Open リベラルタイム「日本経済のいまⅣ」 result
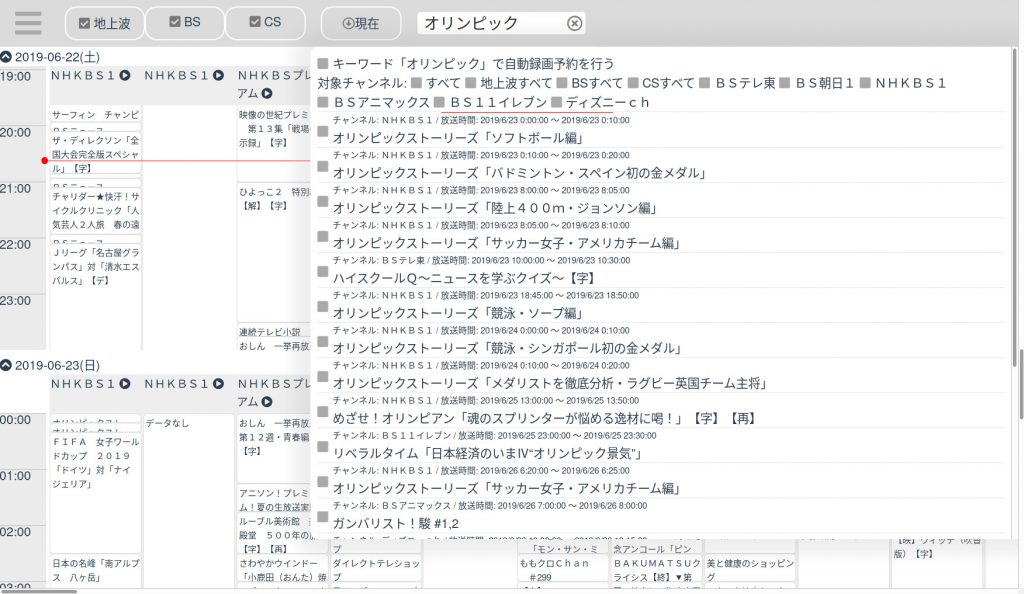 488,453
